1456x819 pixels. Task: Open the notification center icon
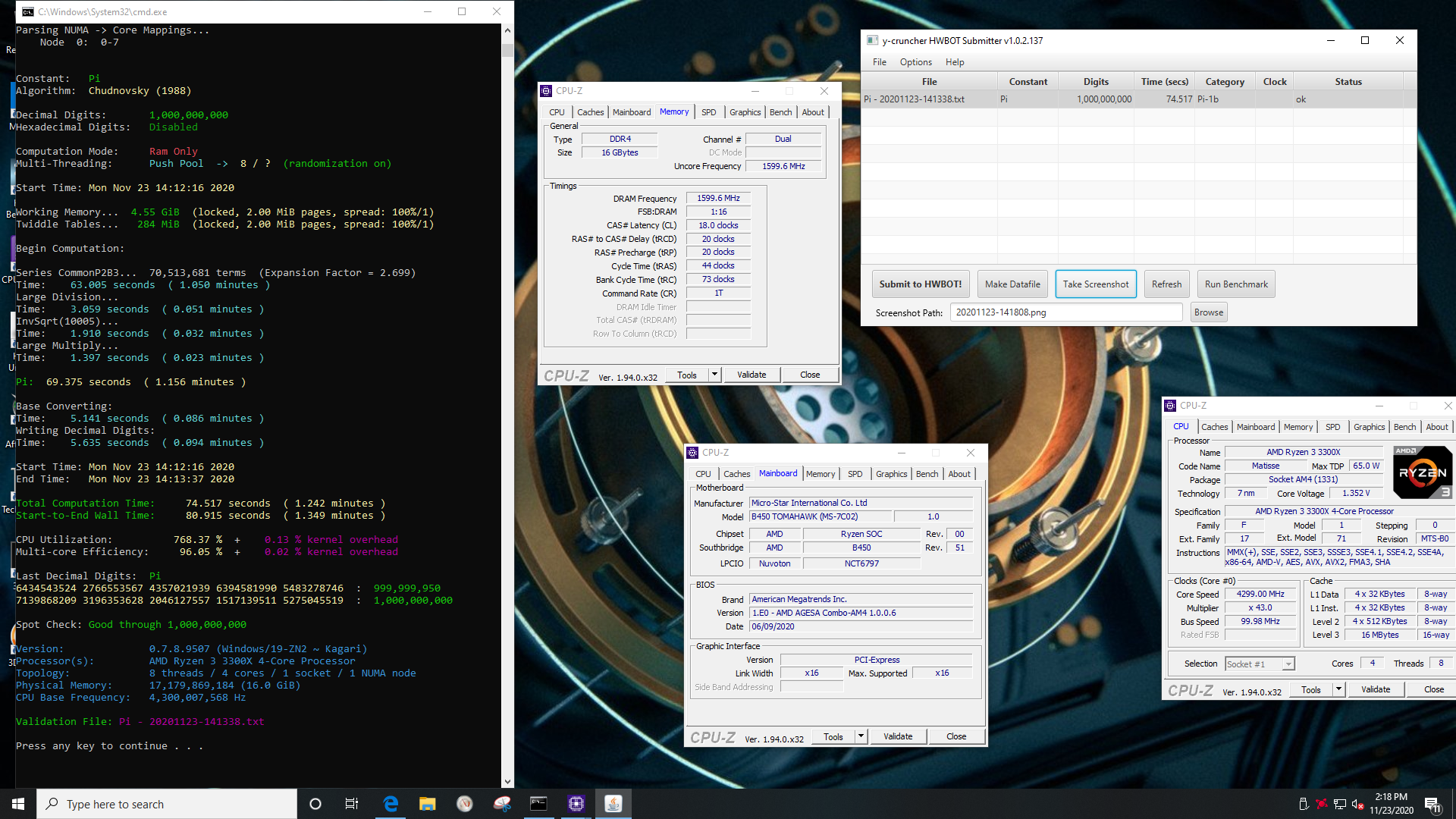pos(1432,804)
